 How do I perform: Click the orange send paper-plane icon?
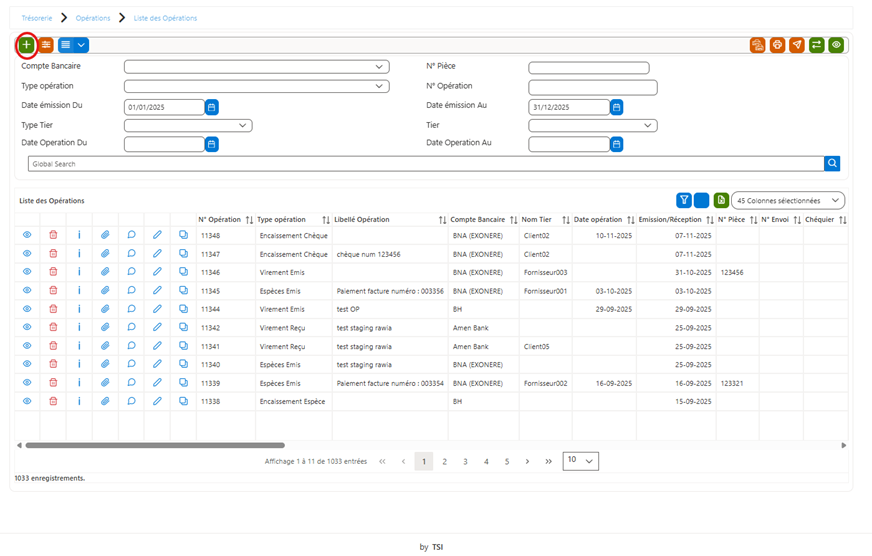[796, 45]
